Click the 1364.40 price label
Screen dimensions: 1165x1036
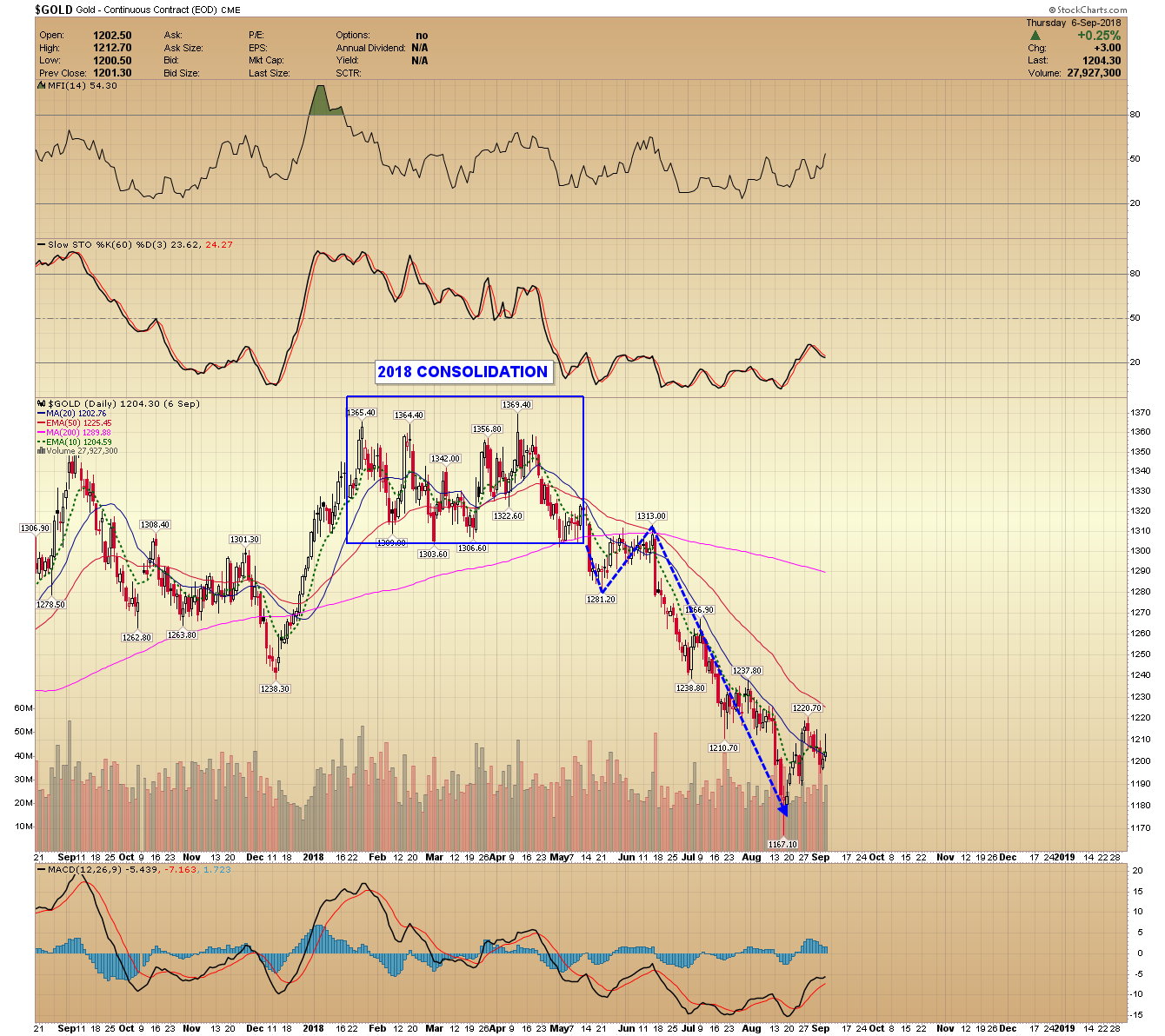(409, 415)
